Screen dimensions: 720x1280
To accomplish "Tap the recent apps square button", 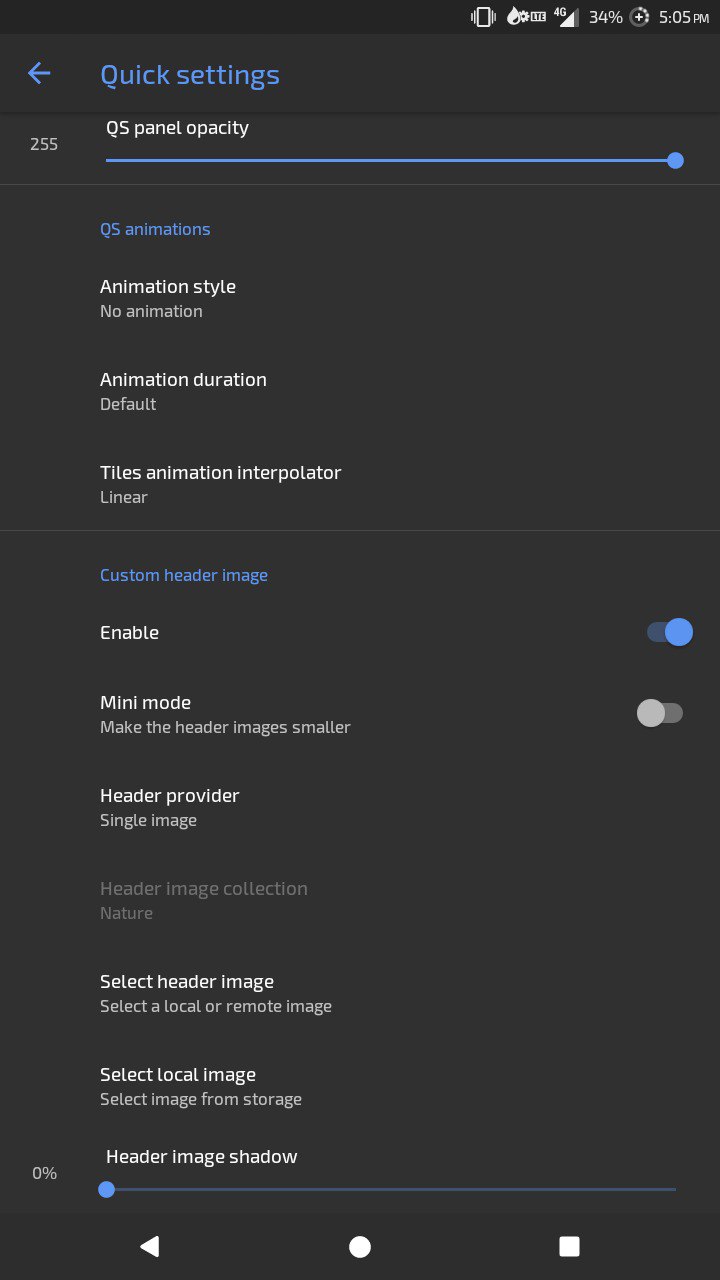I will pyautogui.click(x=569, y=1246).
